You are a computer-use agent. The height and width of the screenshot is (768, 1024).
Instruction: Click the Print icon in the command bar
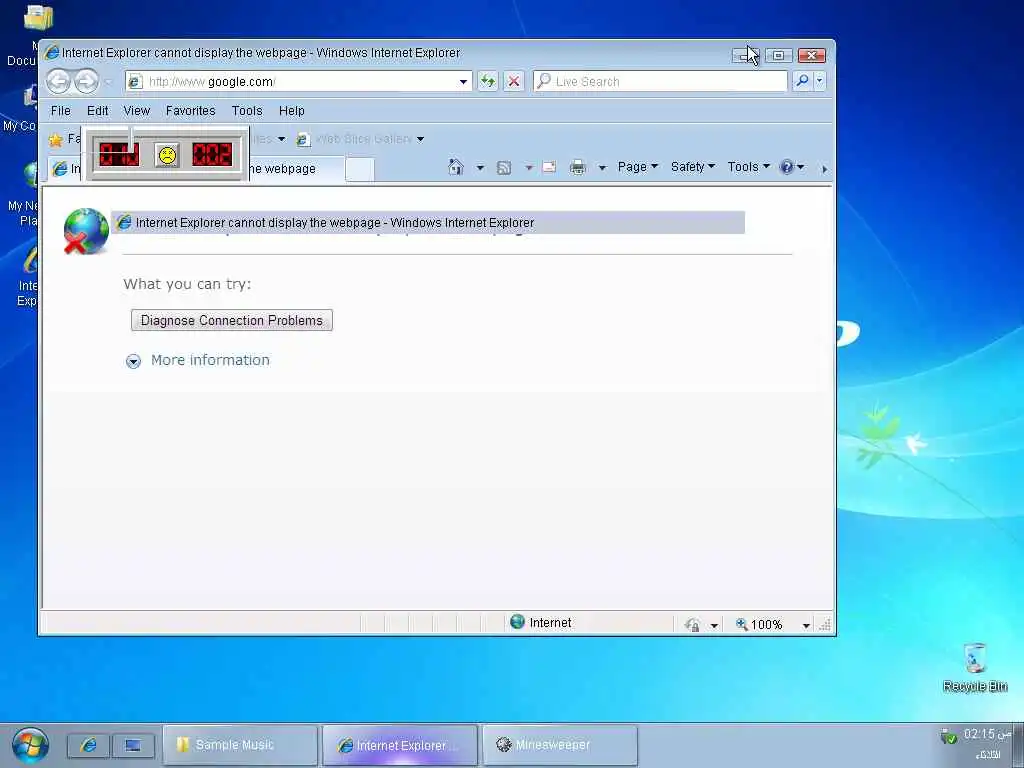pos(577,168)
